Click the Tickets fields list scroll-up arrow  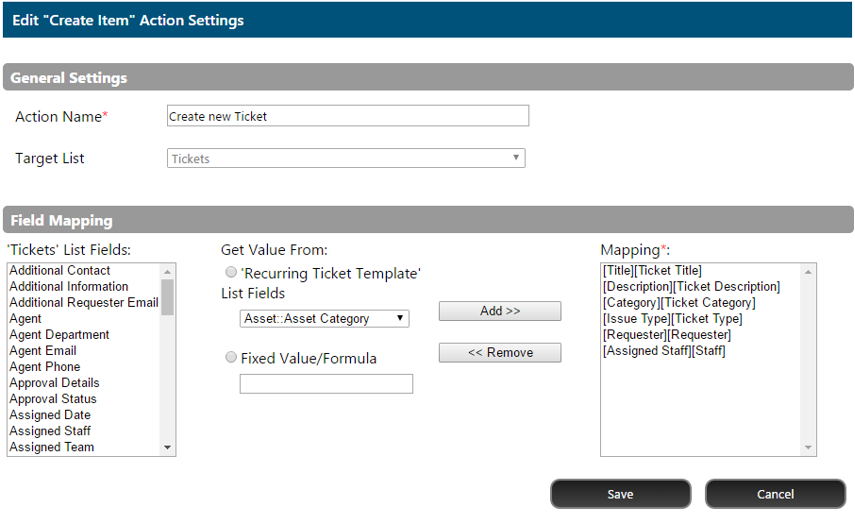pos(167,271)
